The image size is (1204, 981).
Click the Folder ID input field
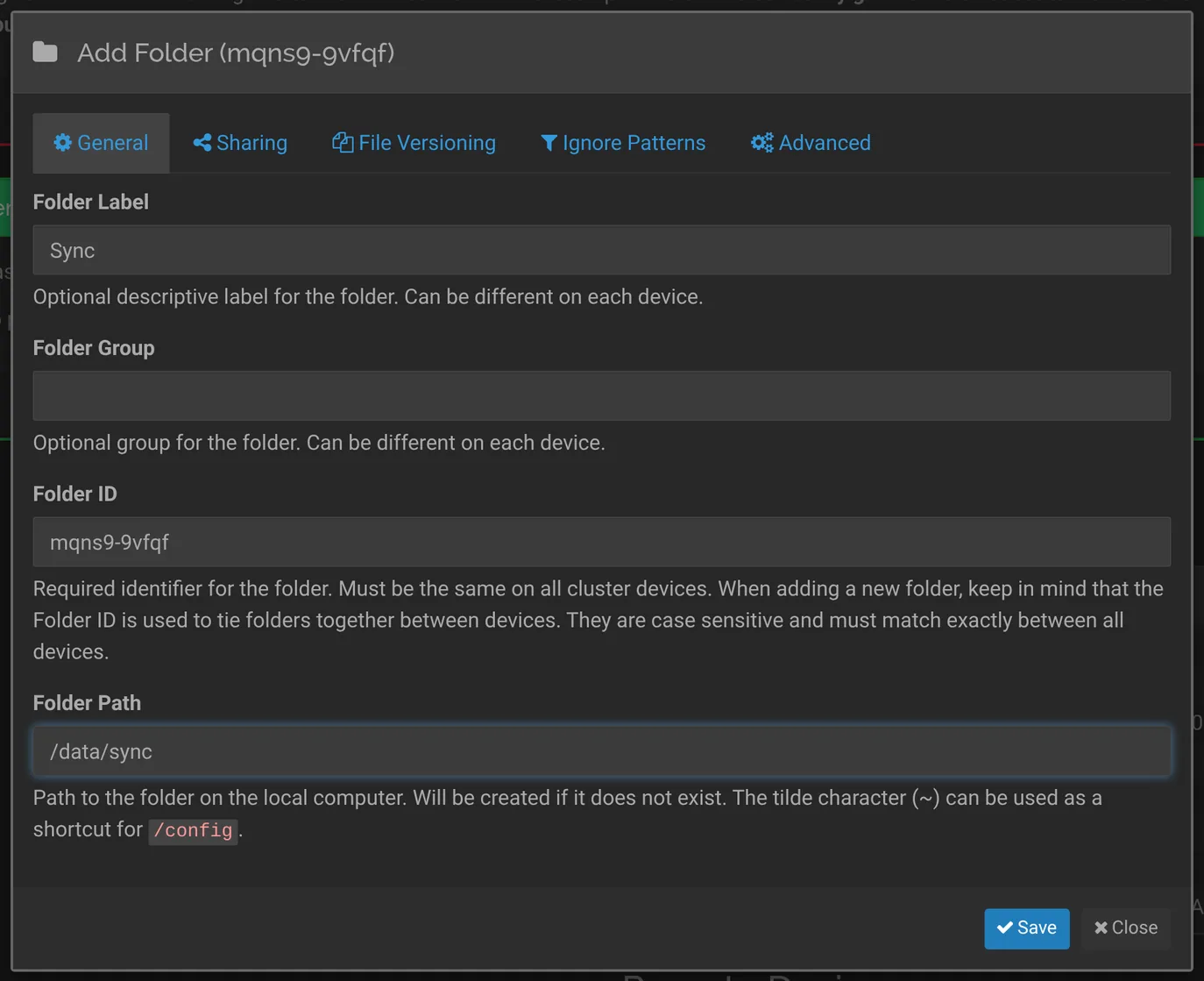tap(602, 542)
